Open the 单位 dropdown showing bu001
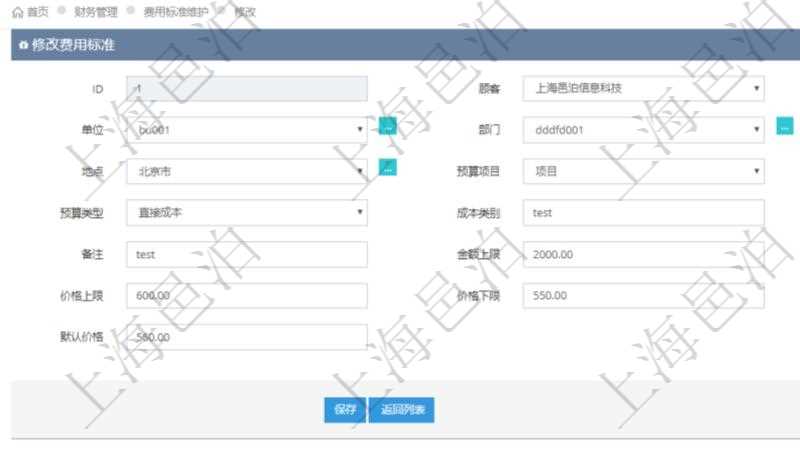Image resolution: width=800 pixels, height=456 pixels. [x=247, y=130]
